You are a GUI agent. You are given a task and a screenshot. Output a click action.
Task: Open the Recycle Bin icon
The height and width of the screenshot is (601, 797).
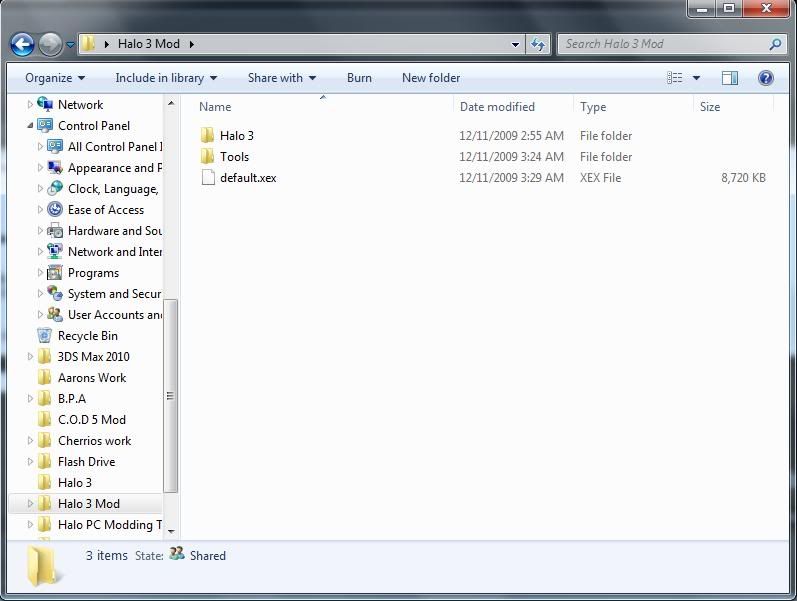pyautogui.click(x=45, y=336)
